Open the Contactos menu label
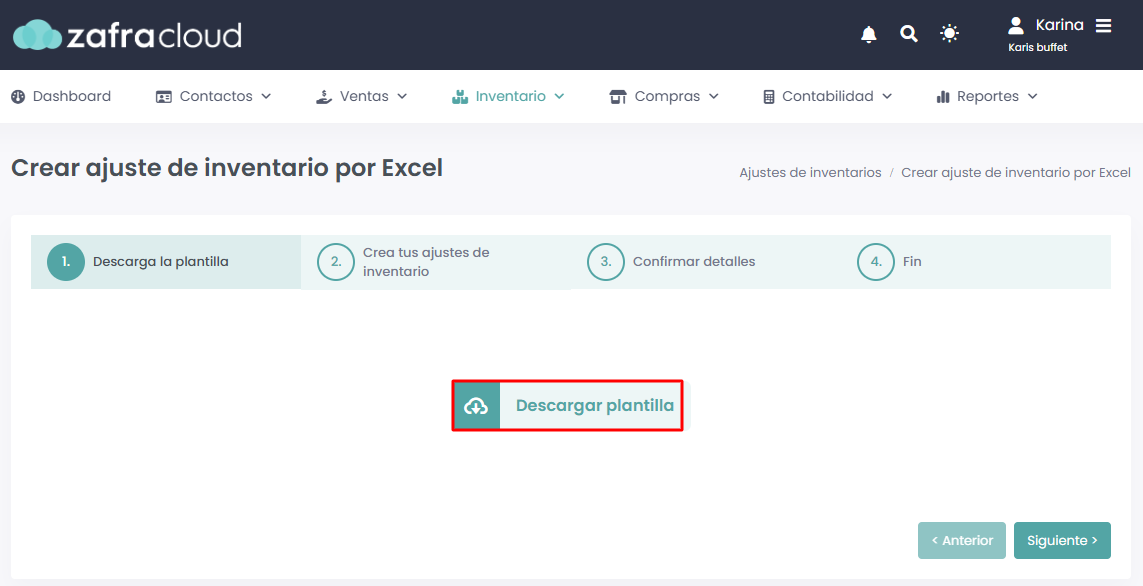This screenshot has width=1143, height=586. coord(216,96)
